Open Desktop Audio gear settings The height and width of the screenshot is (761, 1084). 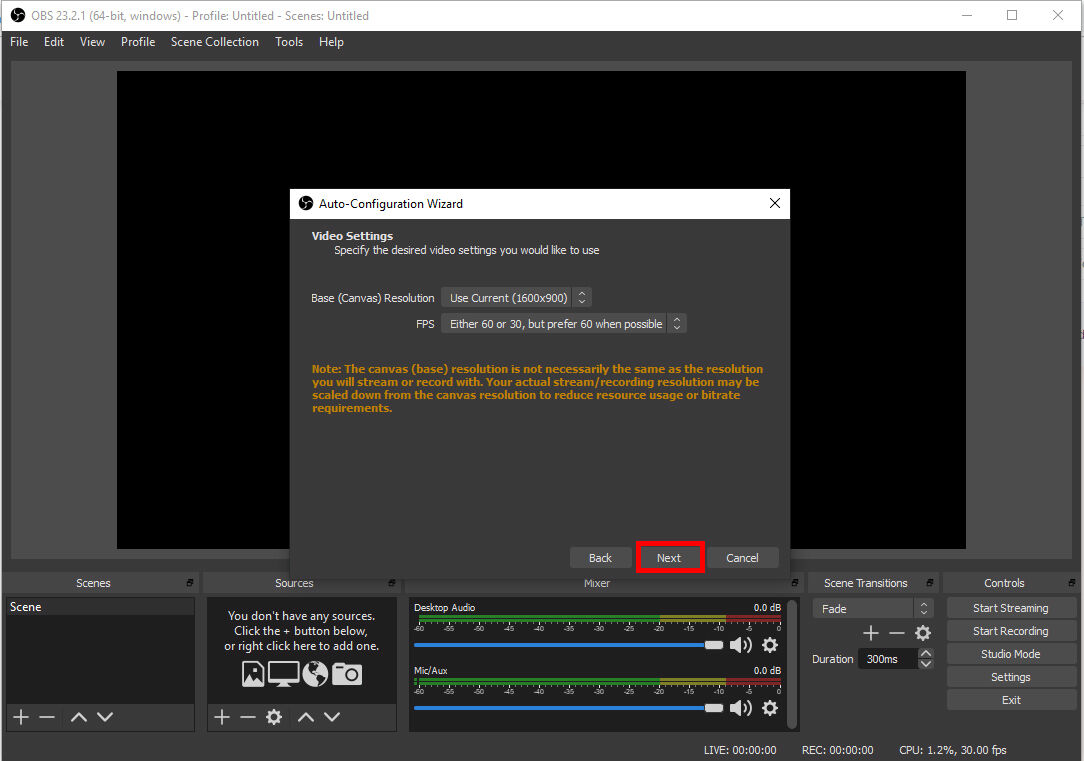click(x=770, y=645)
